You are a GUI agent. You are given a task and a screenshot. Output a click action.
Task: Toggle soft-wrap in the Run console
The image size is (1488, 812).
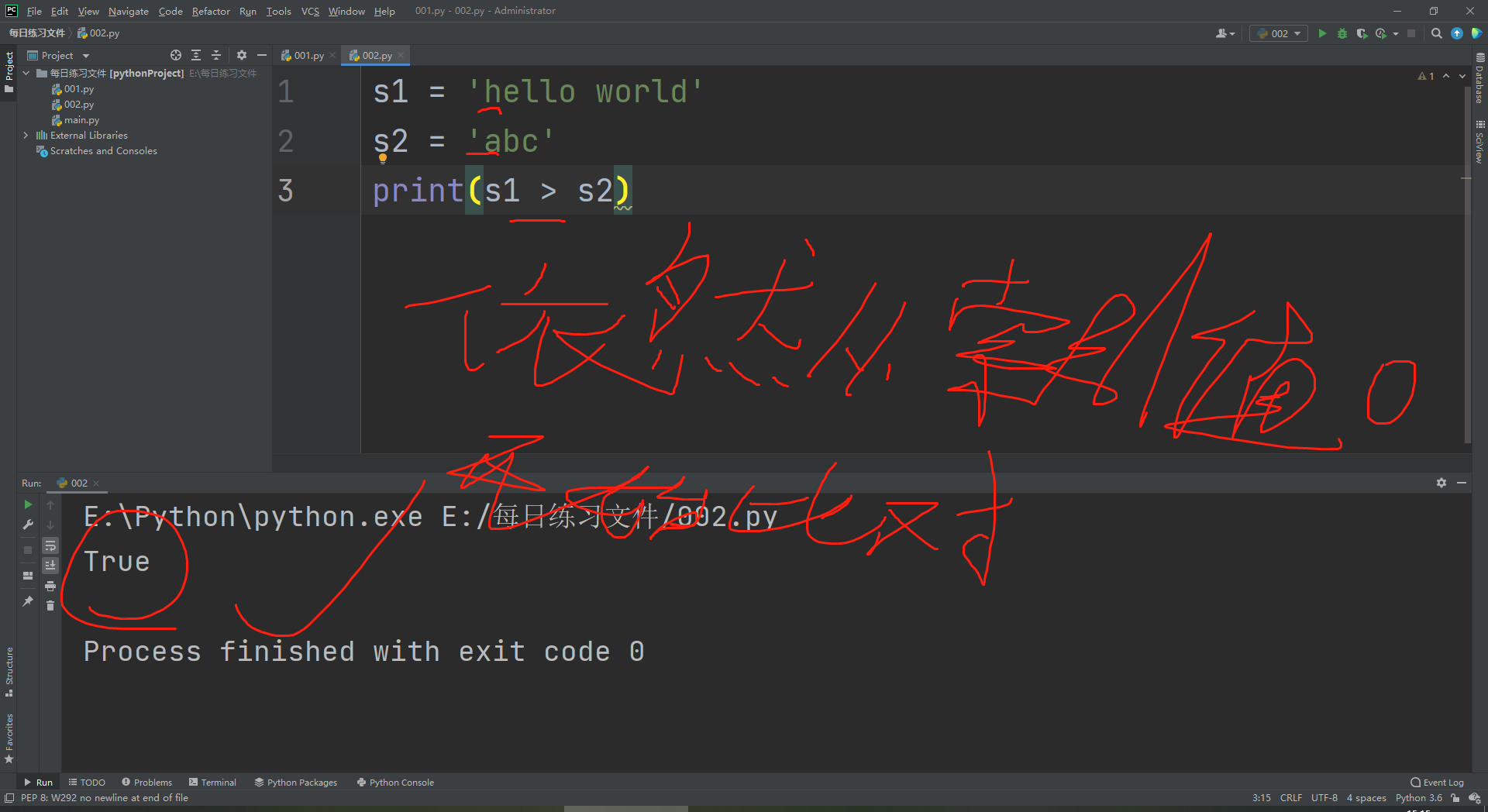pyautogui.click(x=50, y=545)
